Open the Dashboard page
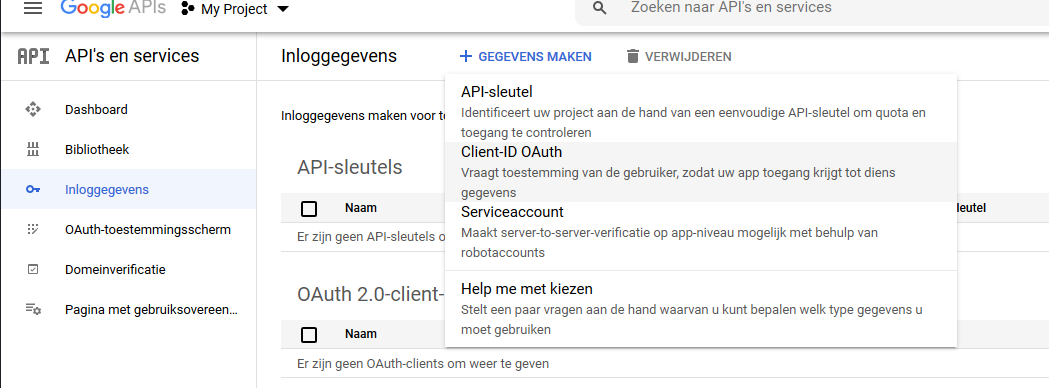Image resolution: width=1049 pixels, height=388 pixels. [x=128, y=109]
